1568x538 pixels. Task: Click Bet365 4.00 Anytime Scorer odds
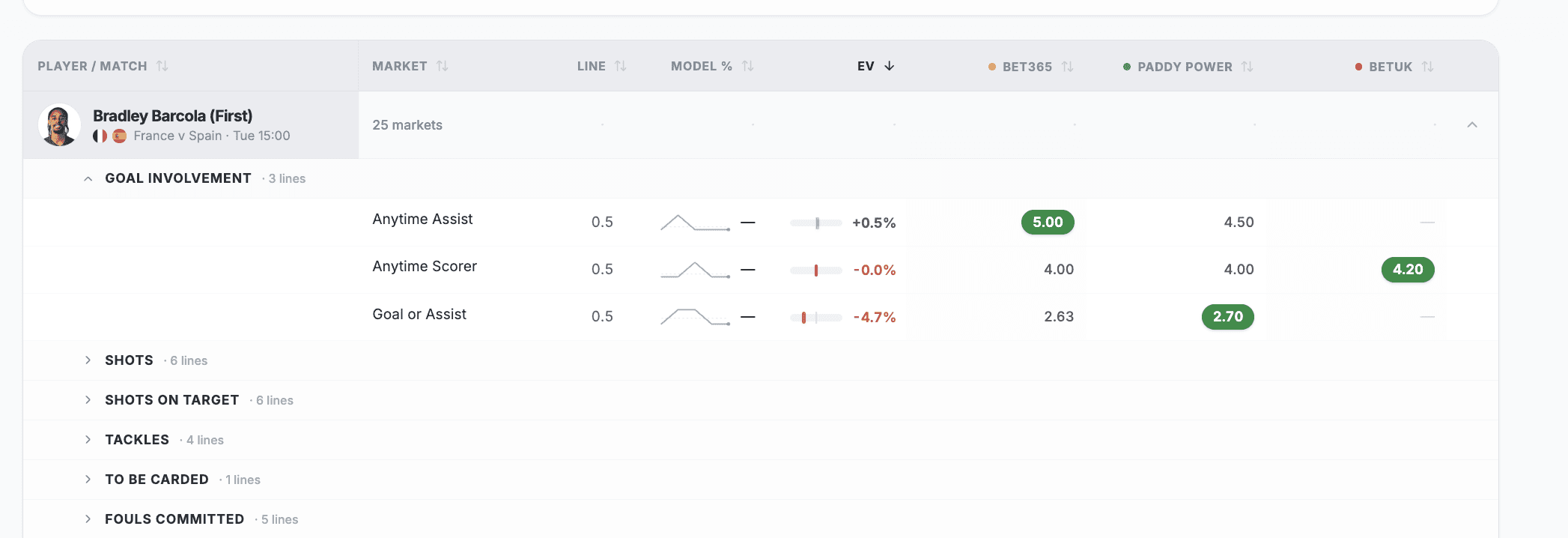[1059, 269]
